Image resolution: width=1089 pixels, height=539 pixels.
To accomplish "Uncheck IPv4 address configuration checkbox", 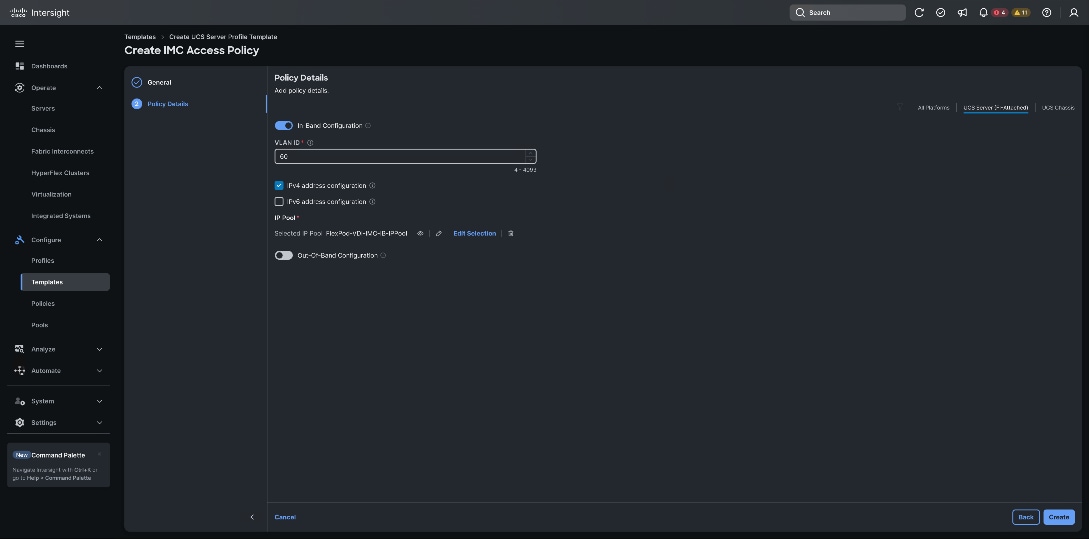I will tap(279, 185).
